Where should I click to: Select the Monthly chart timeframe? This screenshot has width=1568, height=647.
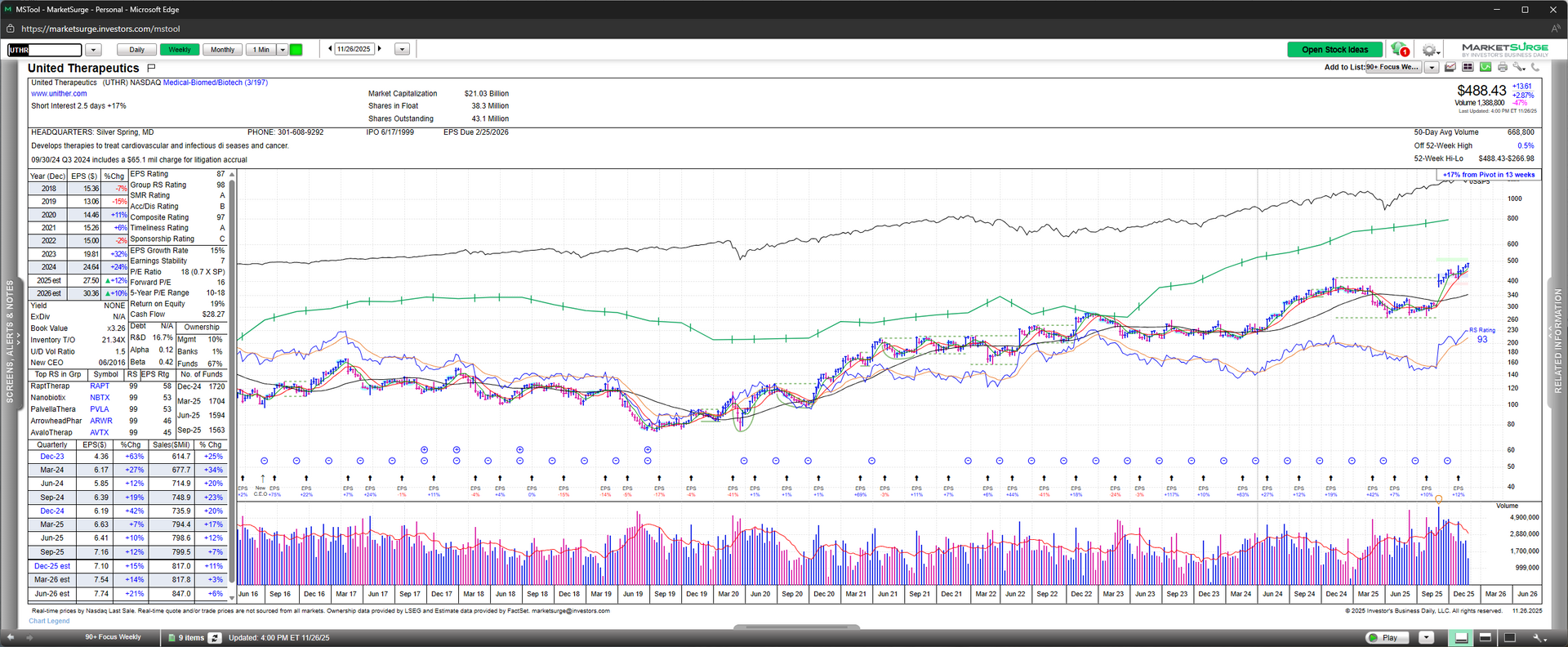222,50
